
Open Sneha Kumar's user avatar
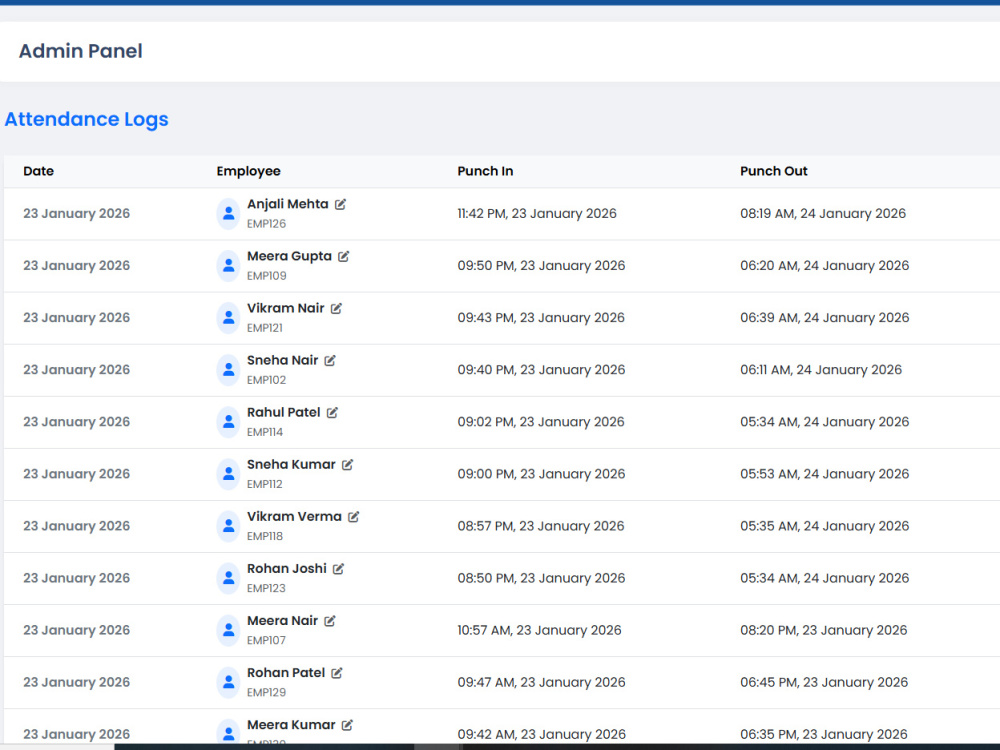[228, 474]
